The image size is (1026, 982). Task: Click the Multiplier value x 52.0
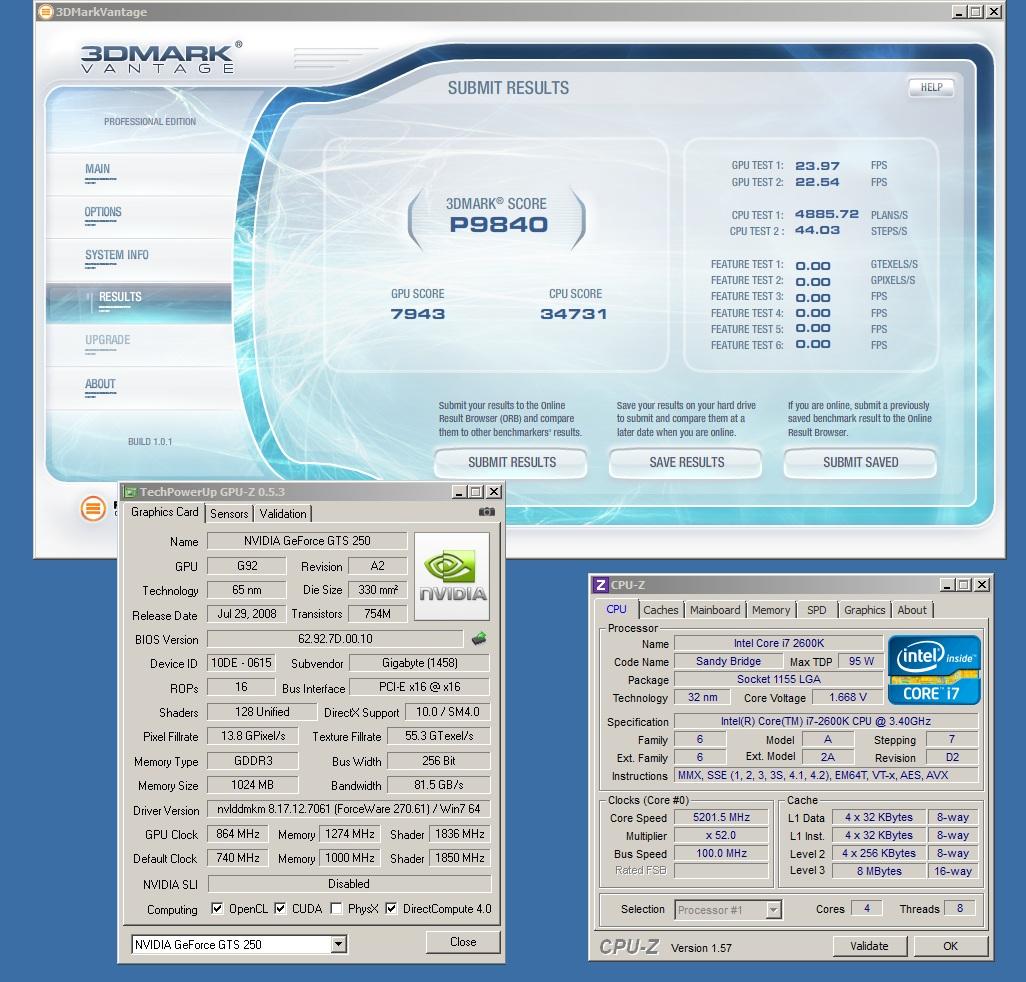[x=721, y=835]
